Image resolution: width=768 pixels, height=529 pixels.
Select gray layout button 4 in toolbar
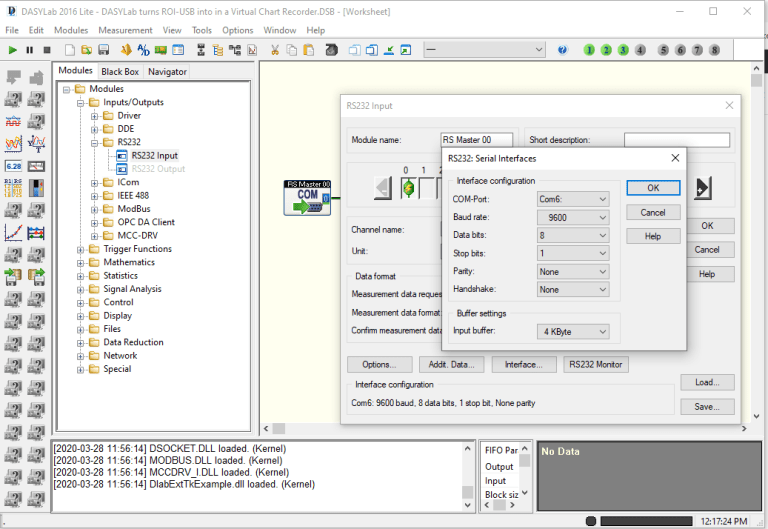pos(640,50)
